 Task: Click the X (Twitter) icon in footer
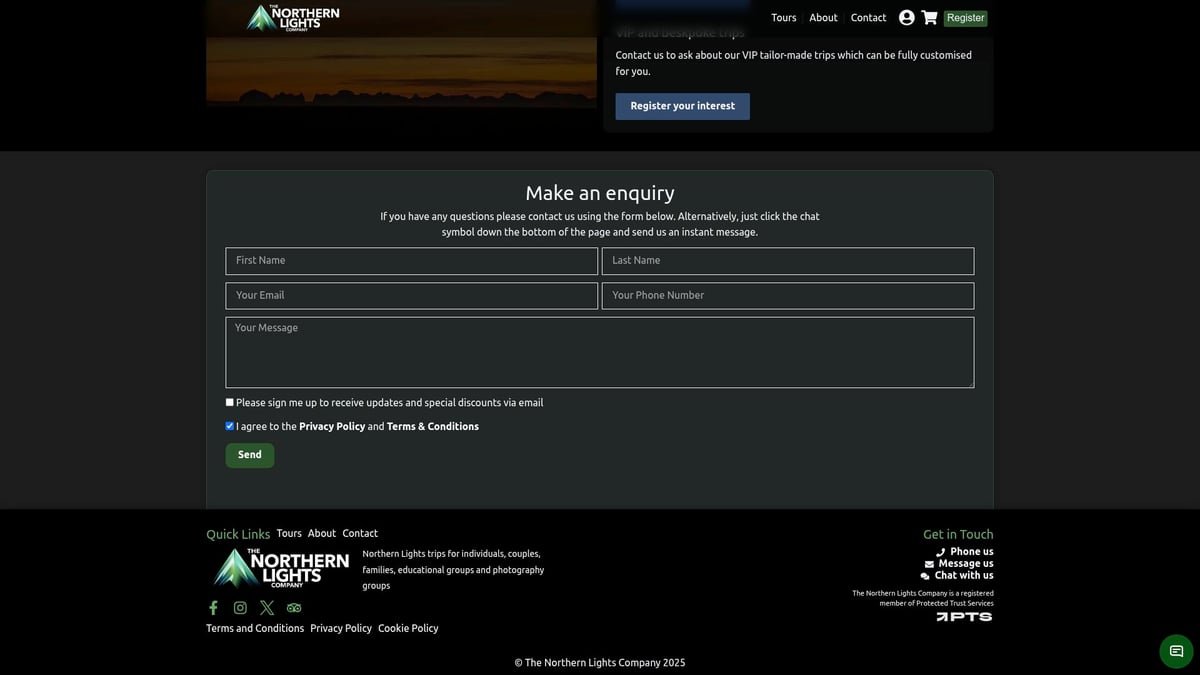(267, 608)
